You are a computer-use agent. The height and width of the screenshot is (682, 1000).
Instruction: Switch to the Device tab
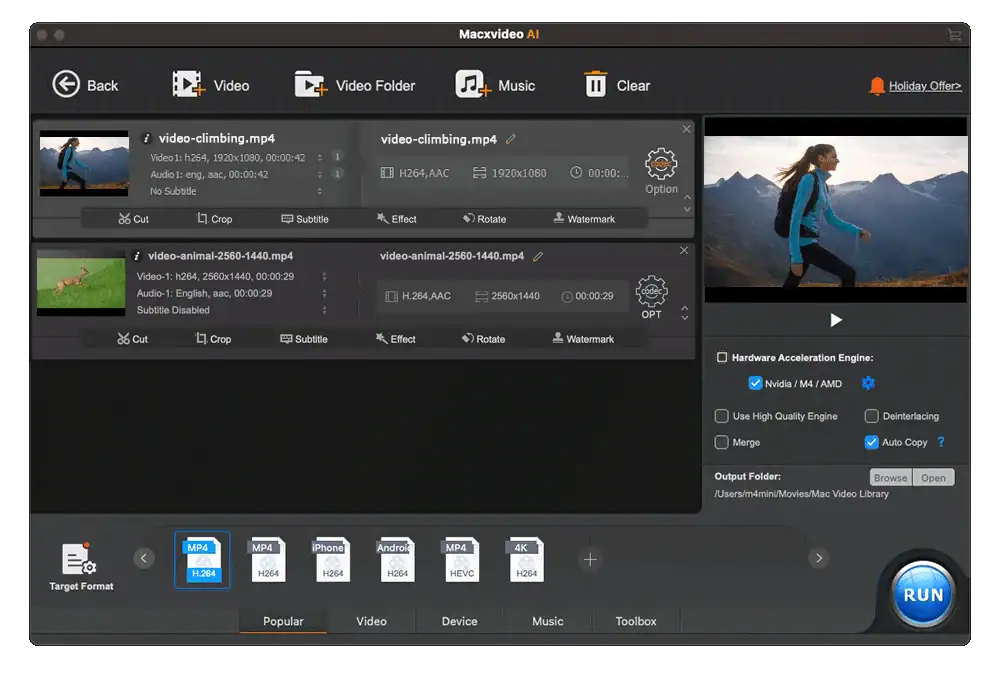(x=459, y=621)
